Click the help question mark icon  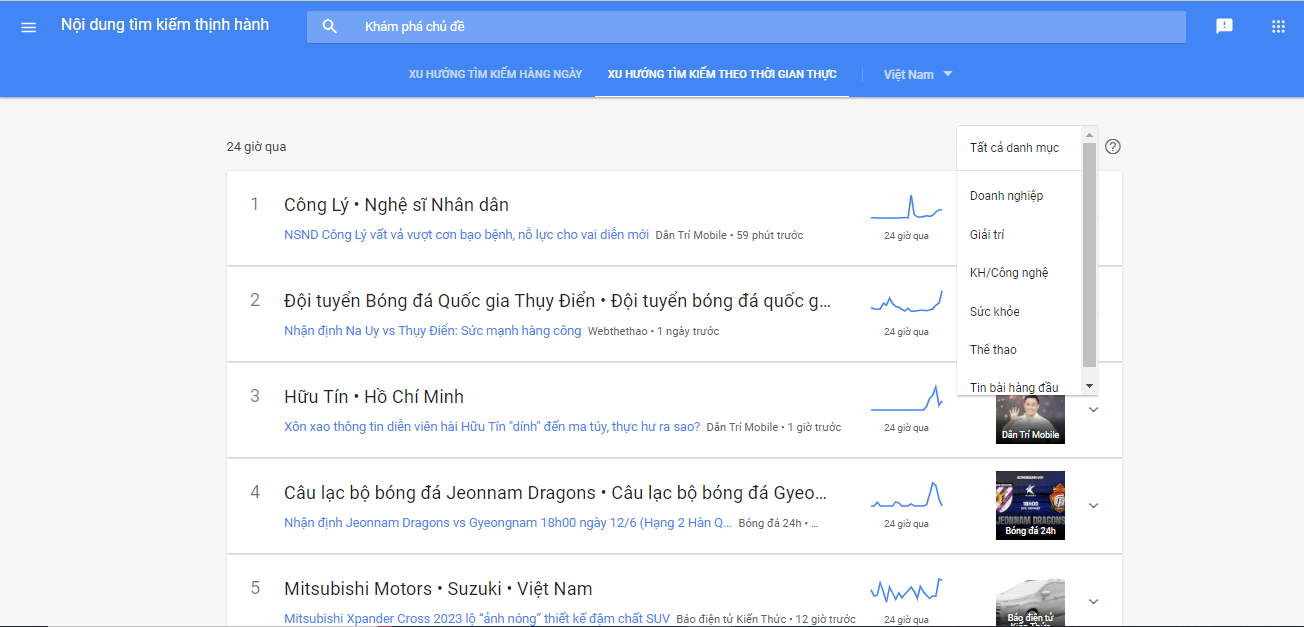1115,146
